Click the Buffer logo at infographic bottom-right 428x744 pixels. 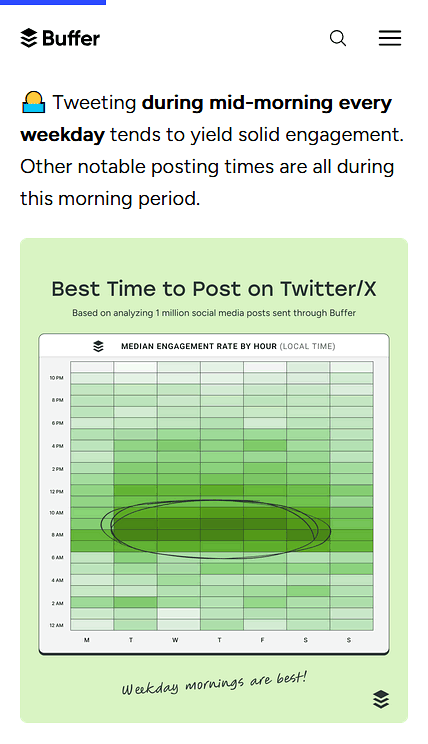[x=381, y=699]
